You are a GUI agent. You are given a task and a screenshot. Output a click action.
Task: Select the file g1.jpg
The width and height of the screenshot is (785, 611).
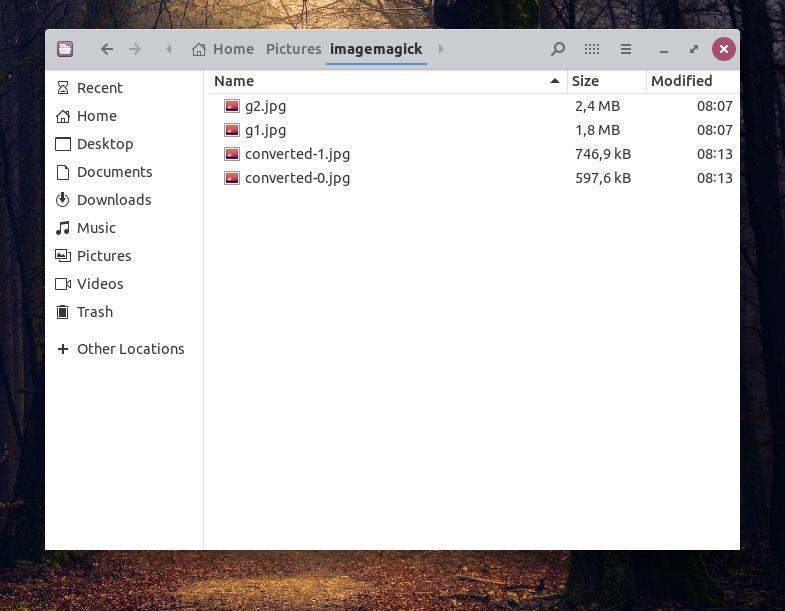(x=265, y=130)
